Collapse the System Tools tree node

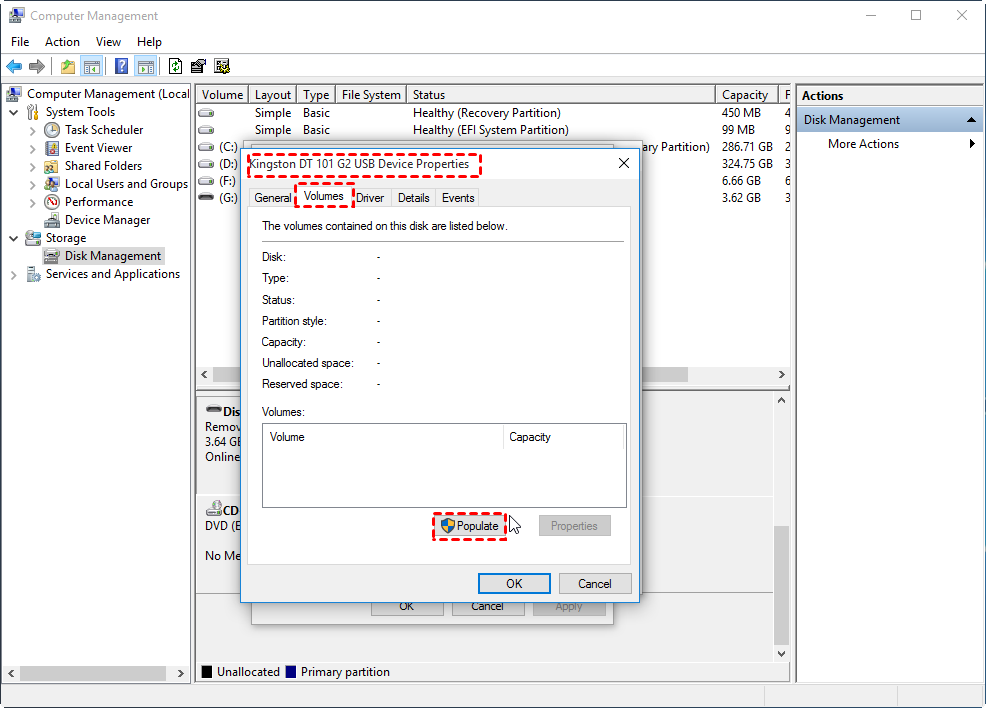click(x=14, y=113)
